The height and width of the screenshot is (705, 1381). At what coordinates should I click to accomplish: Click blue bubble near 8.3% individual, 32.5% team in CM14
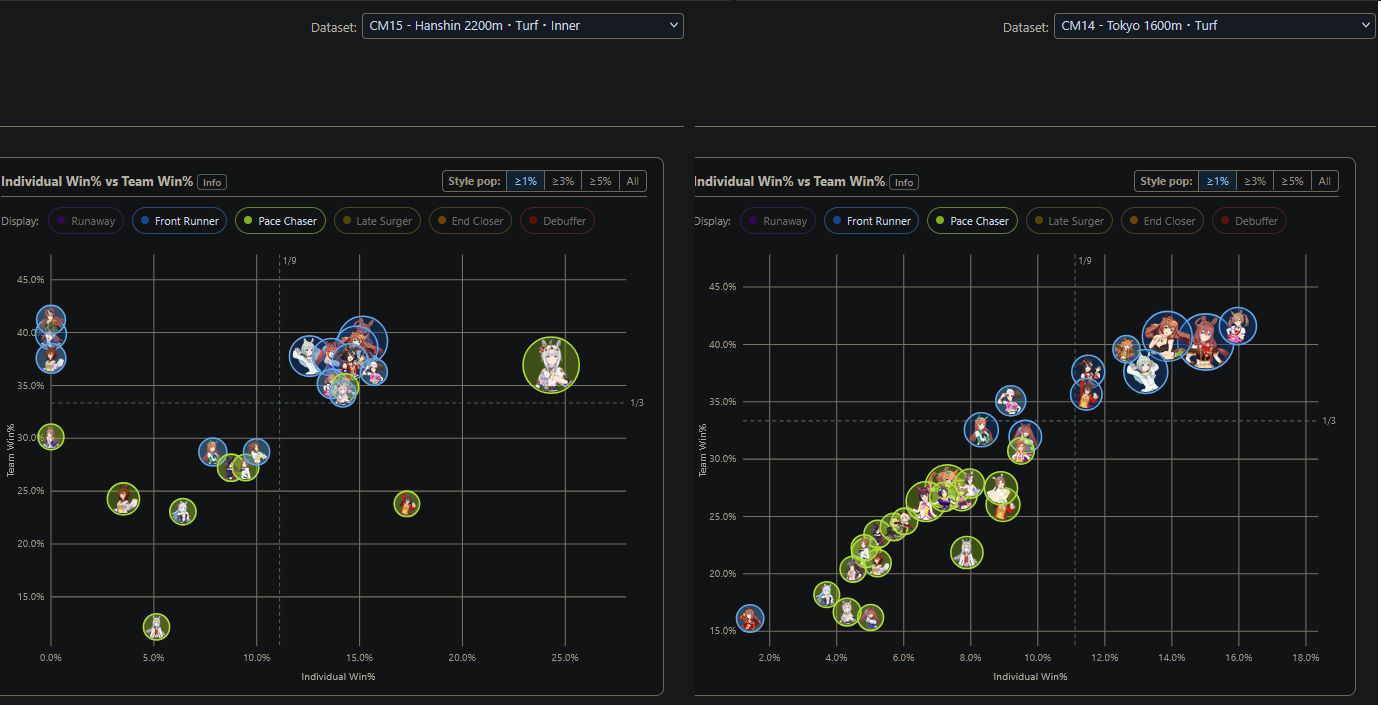[982, 431]
